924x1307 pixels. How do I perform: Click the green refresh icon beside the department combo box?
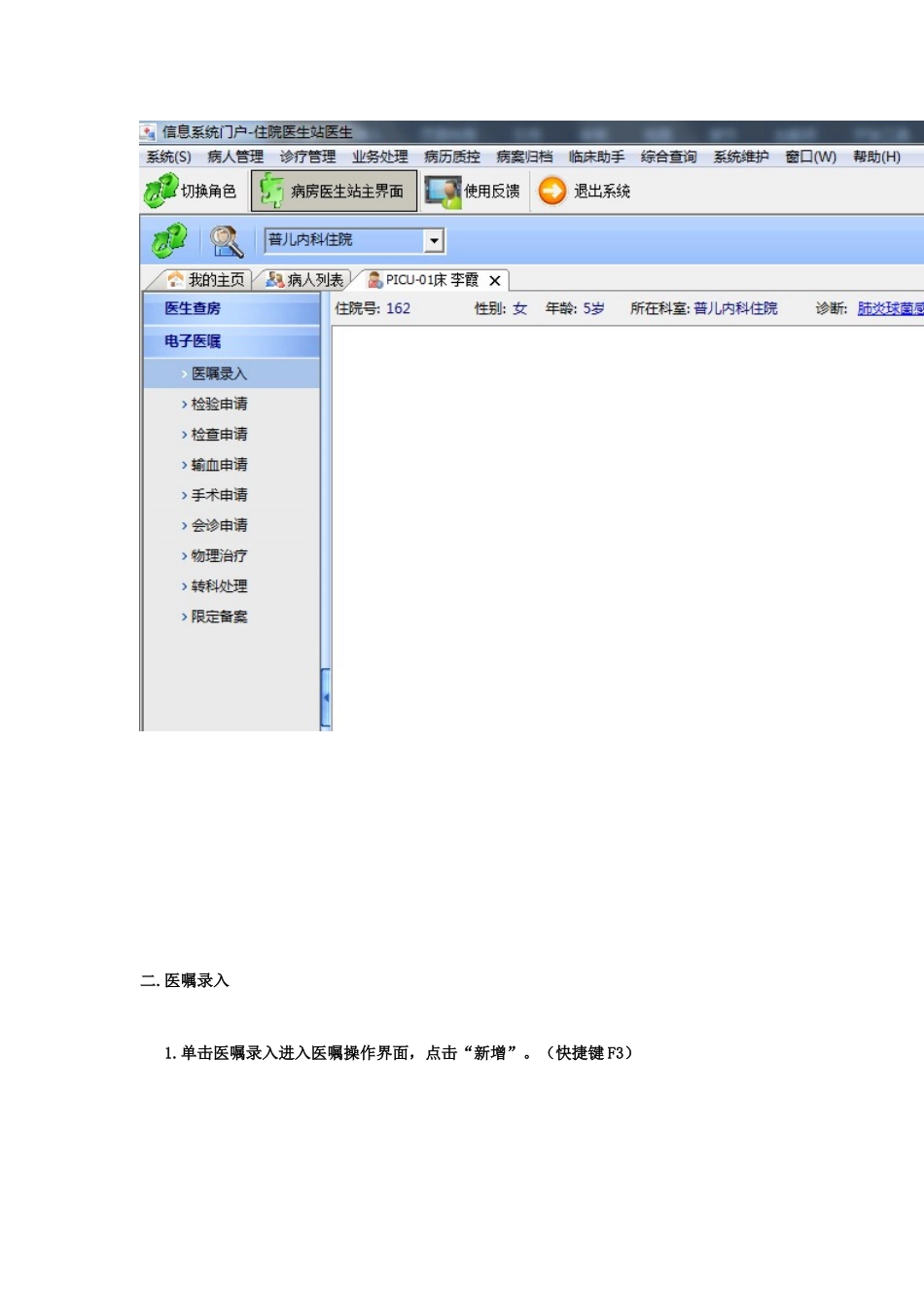click(168, 240)
